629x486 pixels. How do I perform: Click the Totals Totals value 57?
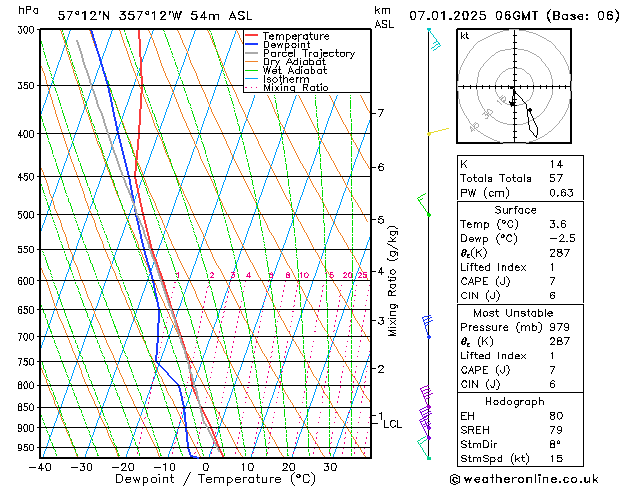tap(556, 178)
